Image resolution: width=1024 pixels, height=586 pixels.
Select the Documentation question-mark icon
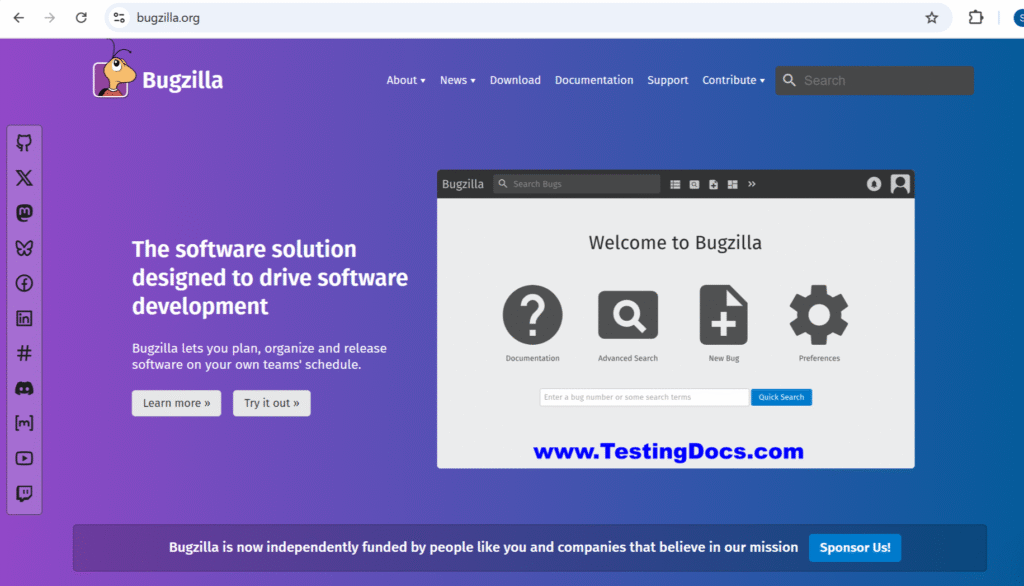533,313
